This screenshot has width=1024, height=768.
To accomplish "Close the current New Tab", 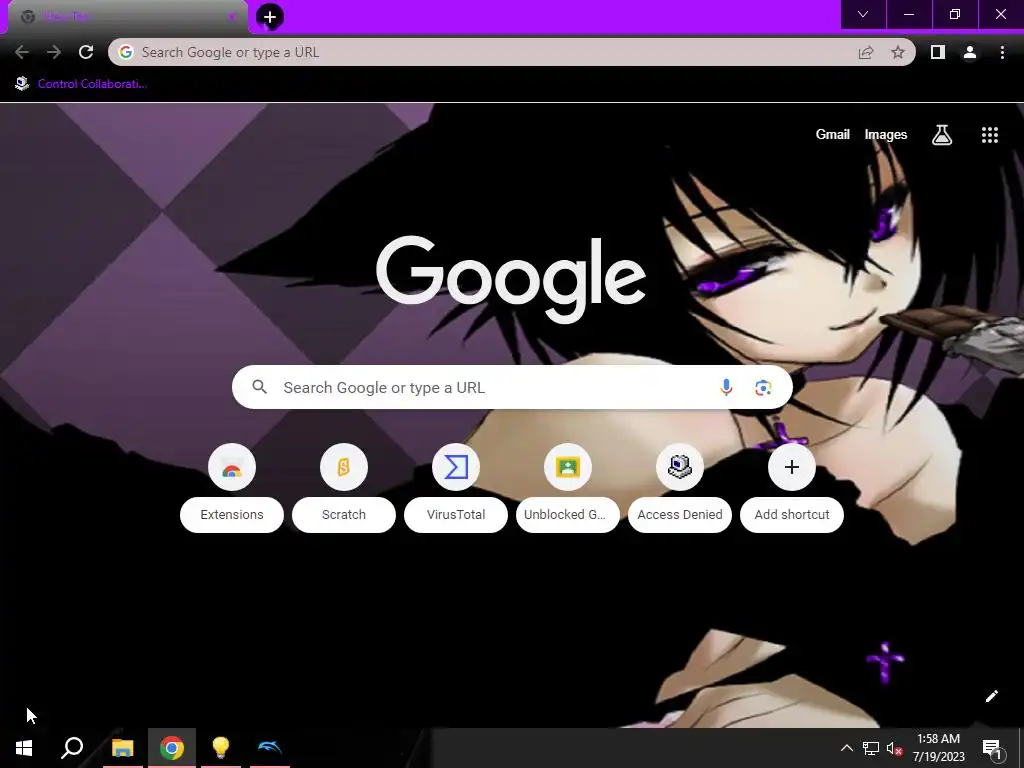I will coord(232,17).
